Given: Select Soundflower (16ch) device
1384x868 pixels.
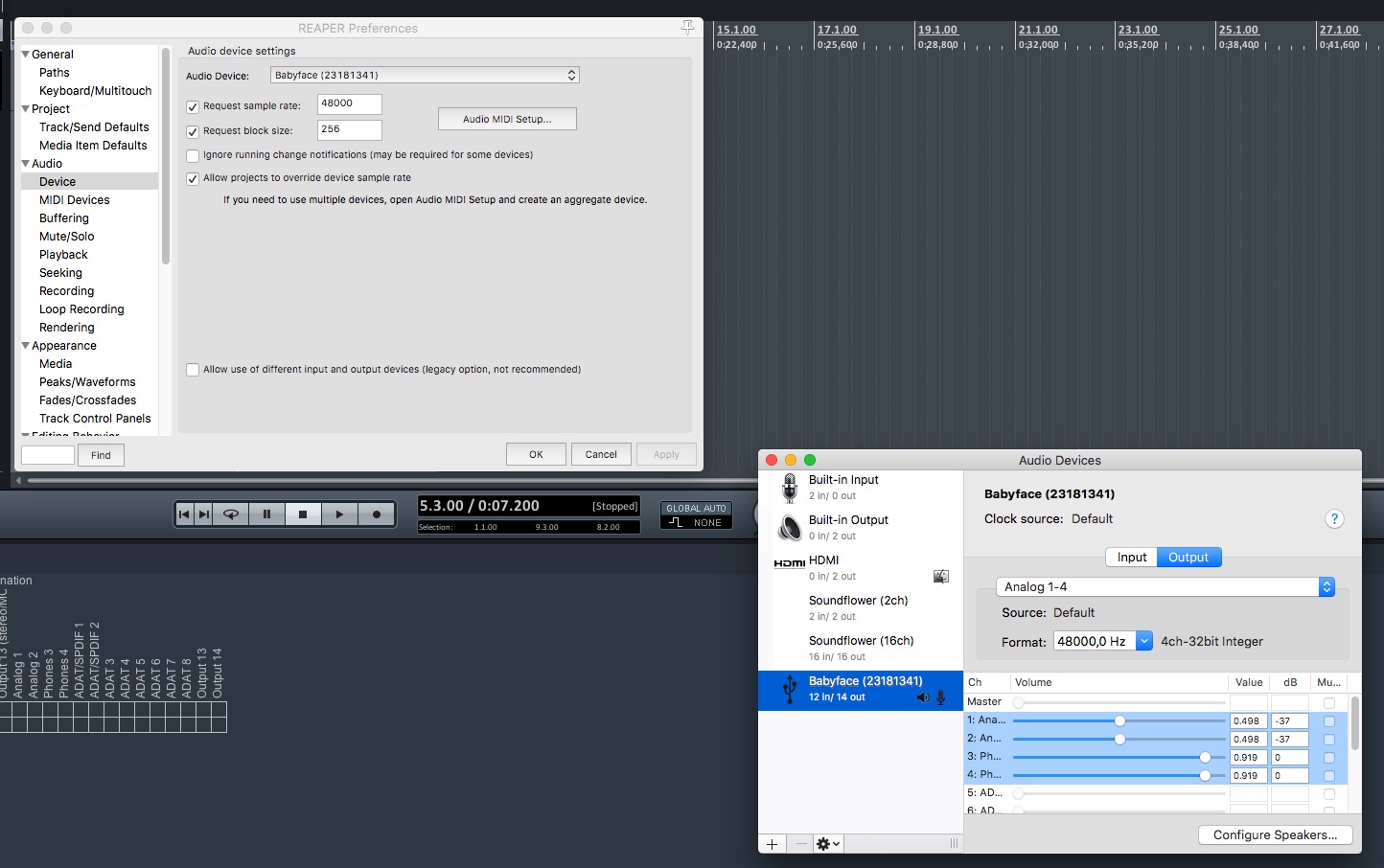Looking at the screenshot, I should [x=861, y=649].
